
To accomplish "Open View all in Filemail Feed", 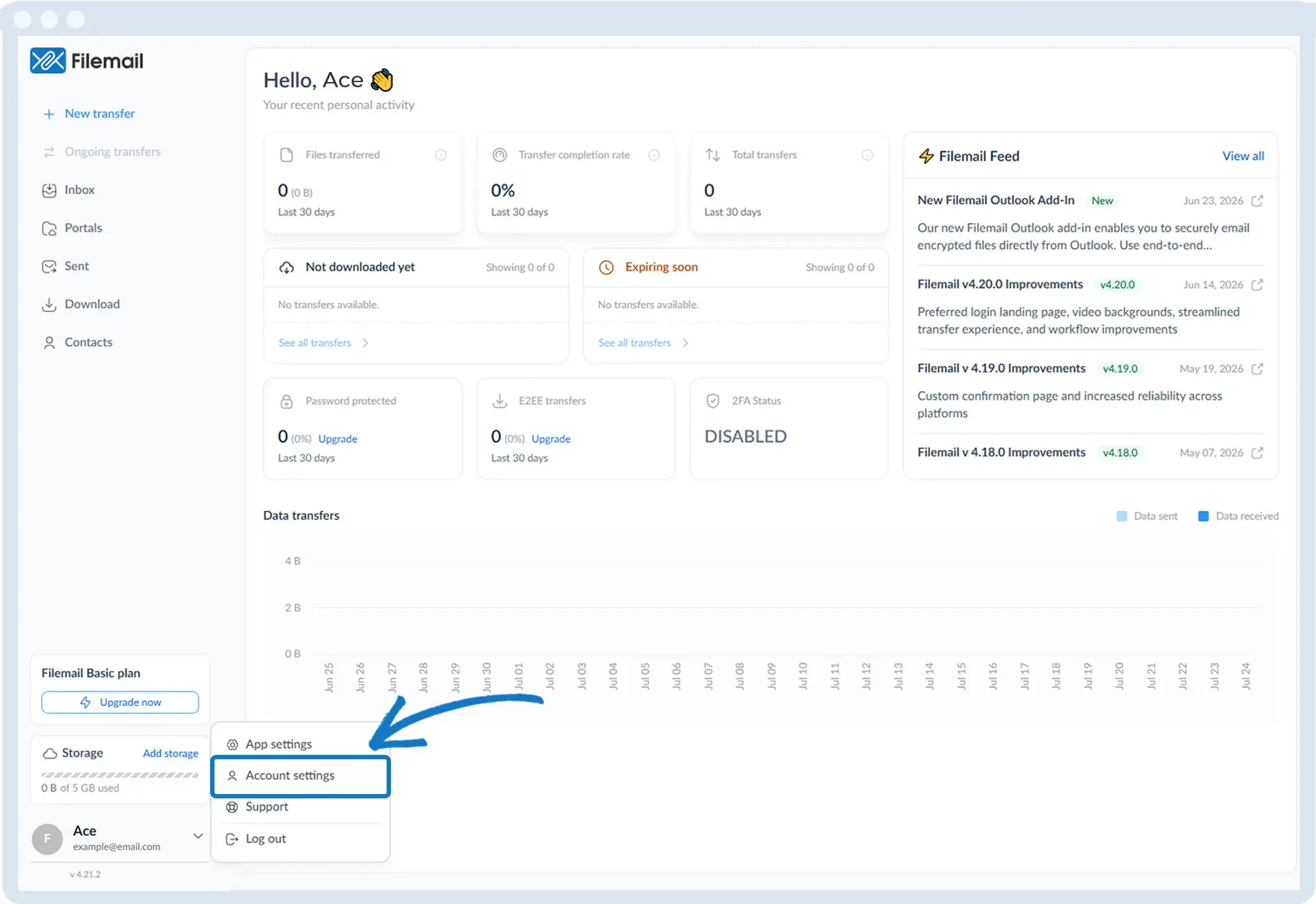I will coord(1243,156).
